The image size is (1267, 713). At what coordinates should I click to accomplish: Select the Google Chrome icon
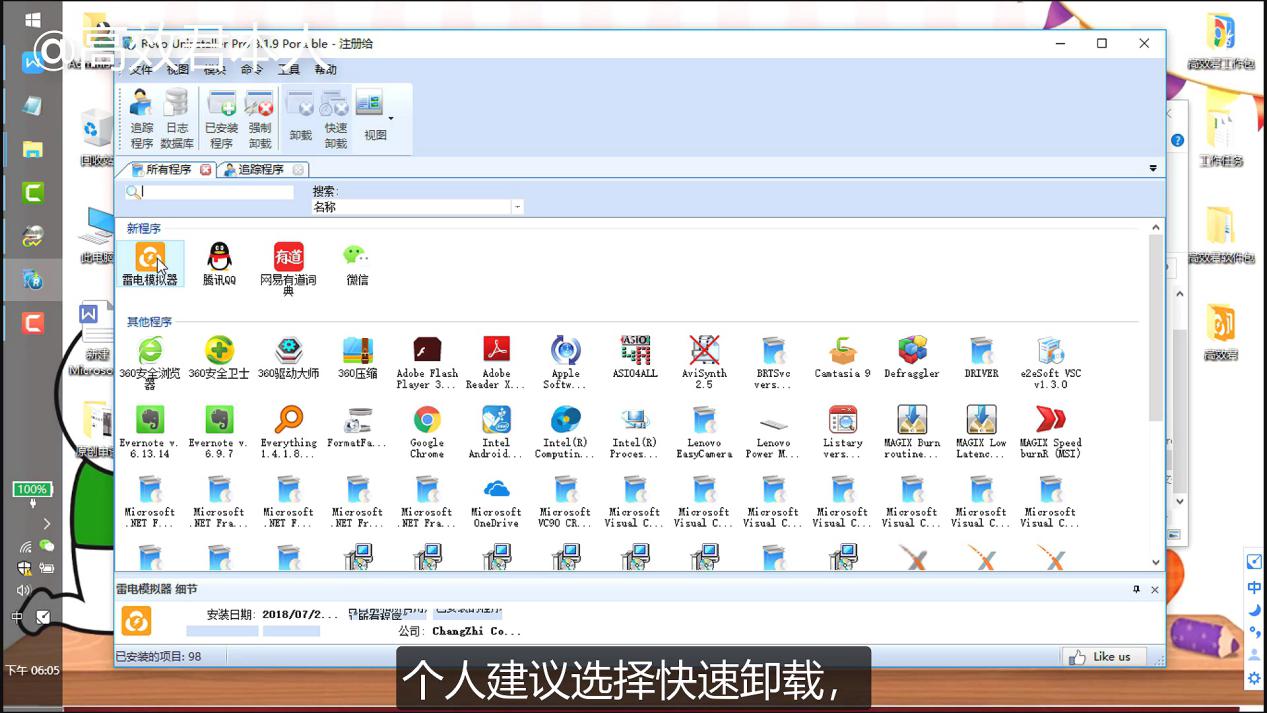[427, 431]
